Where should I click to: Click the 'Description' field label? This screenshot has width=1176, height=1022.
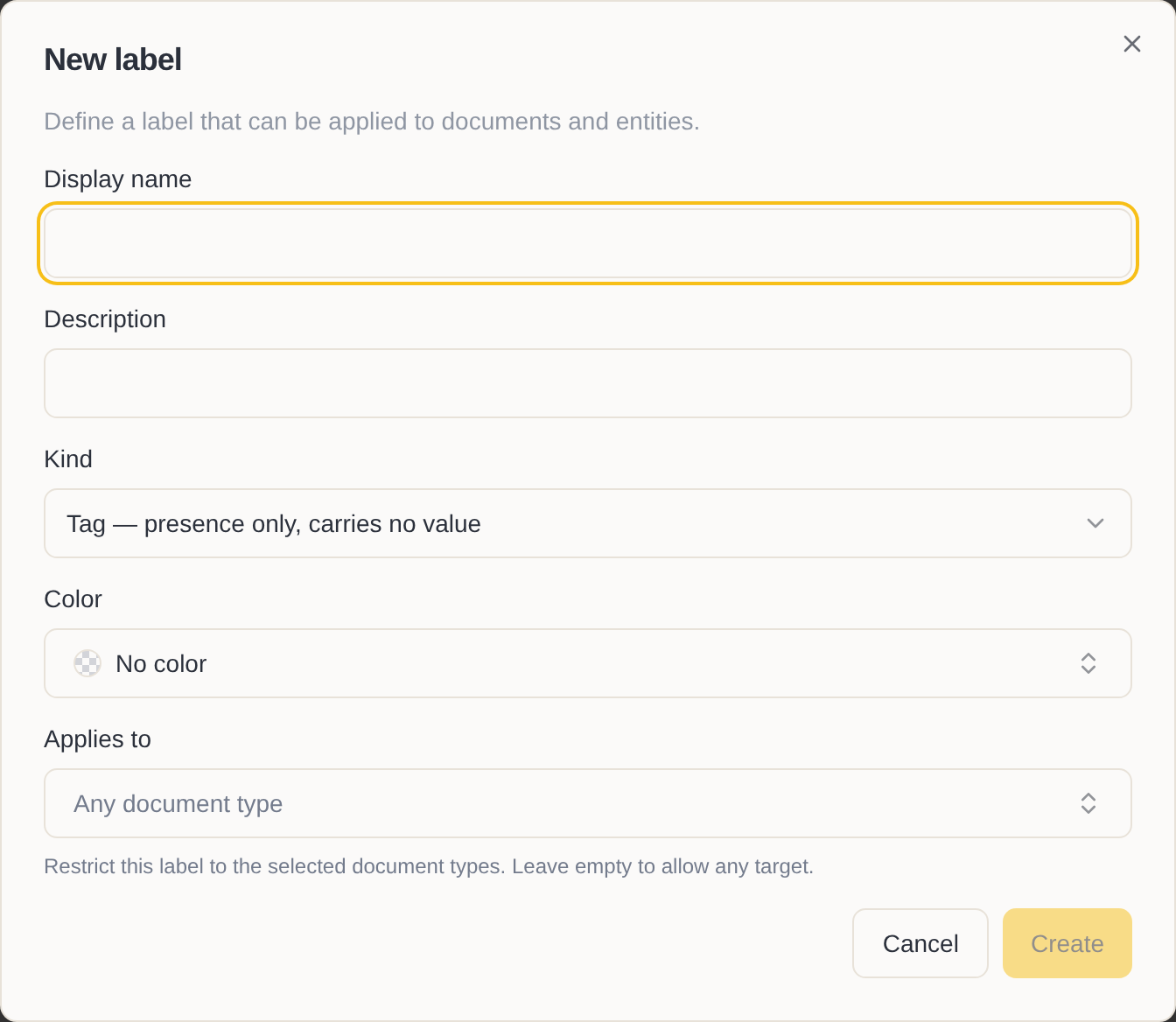(105, 319)
